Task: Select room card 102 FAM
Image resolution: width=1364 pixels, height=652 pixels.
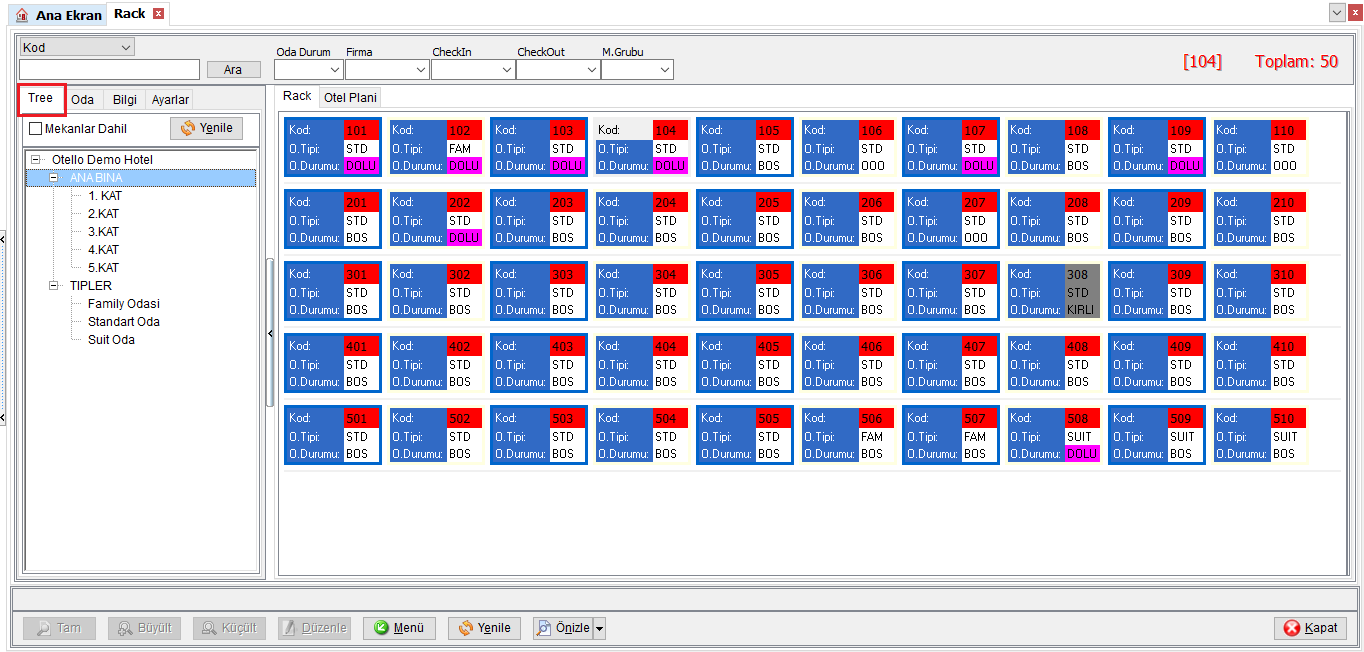Action: click(x=436, y=147)
